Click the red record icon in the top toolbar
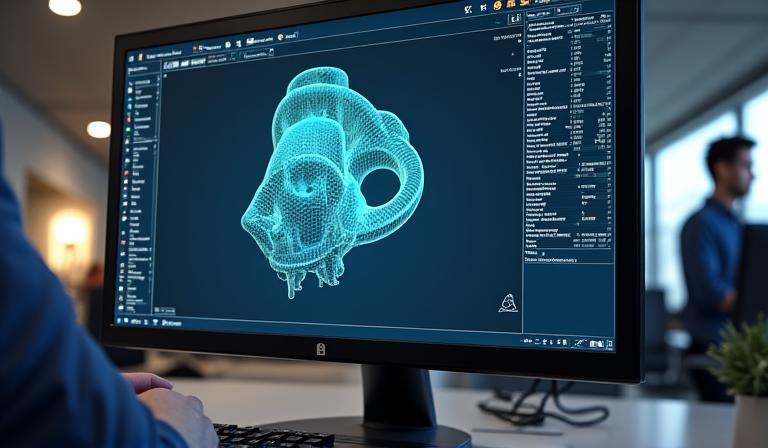Screen dimensions: 768x448 pyautogui.click(x=194, y=47)
